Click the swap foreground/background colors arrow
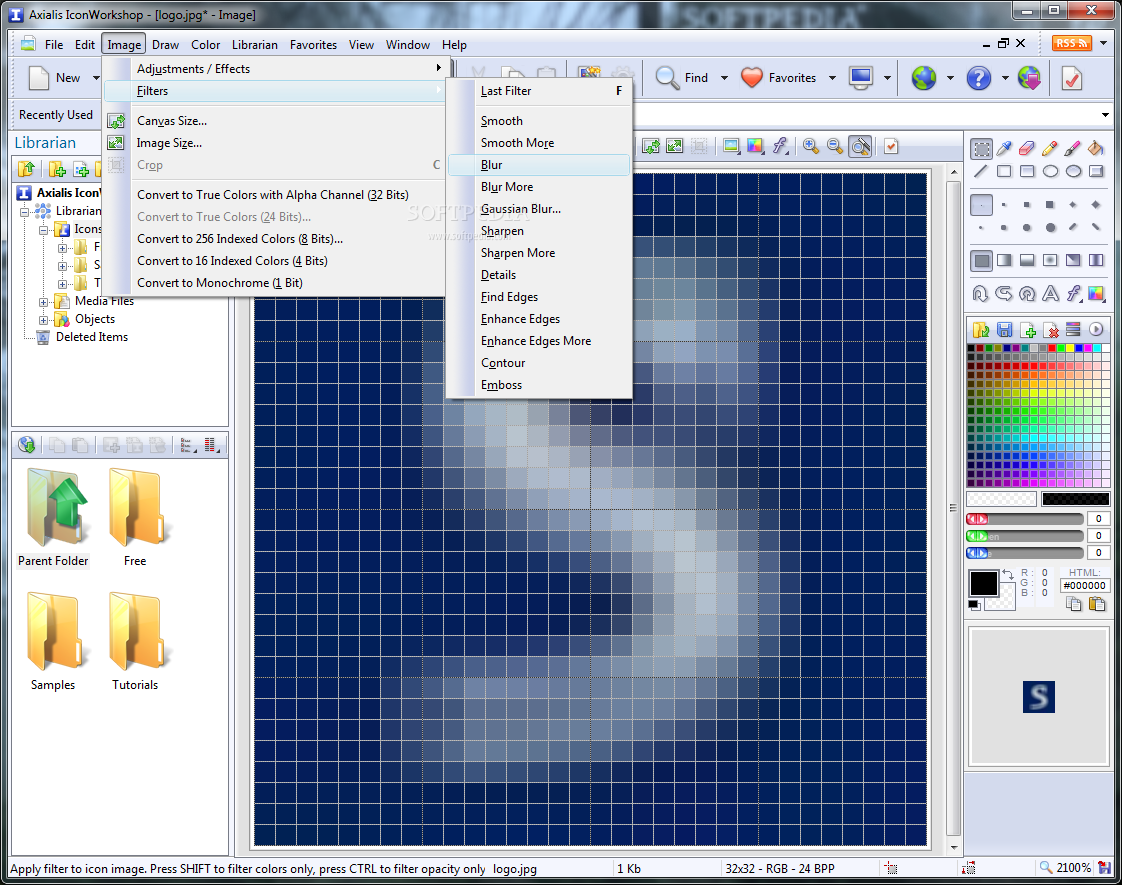This screenshot has width=1122, height=885. click(x=1008, y=574)
